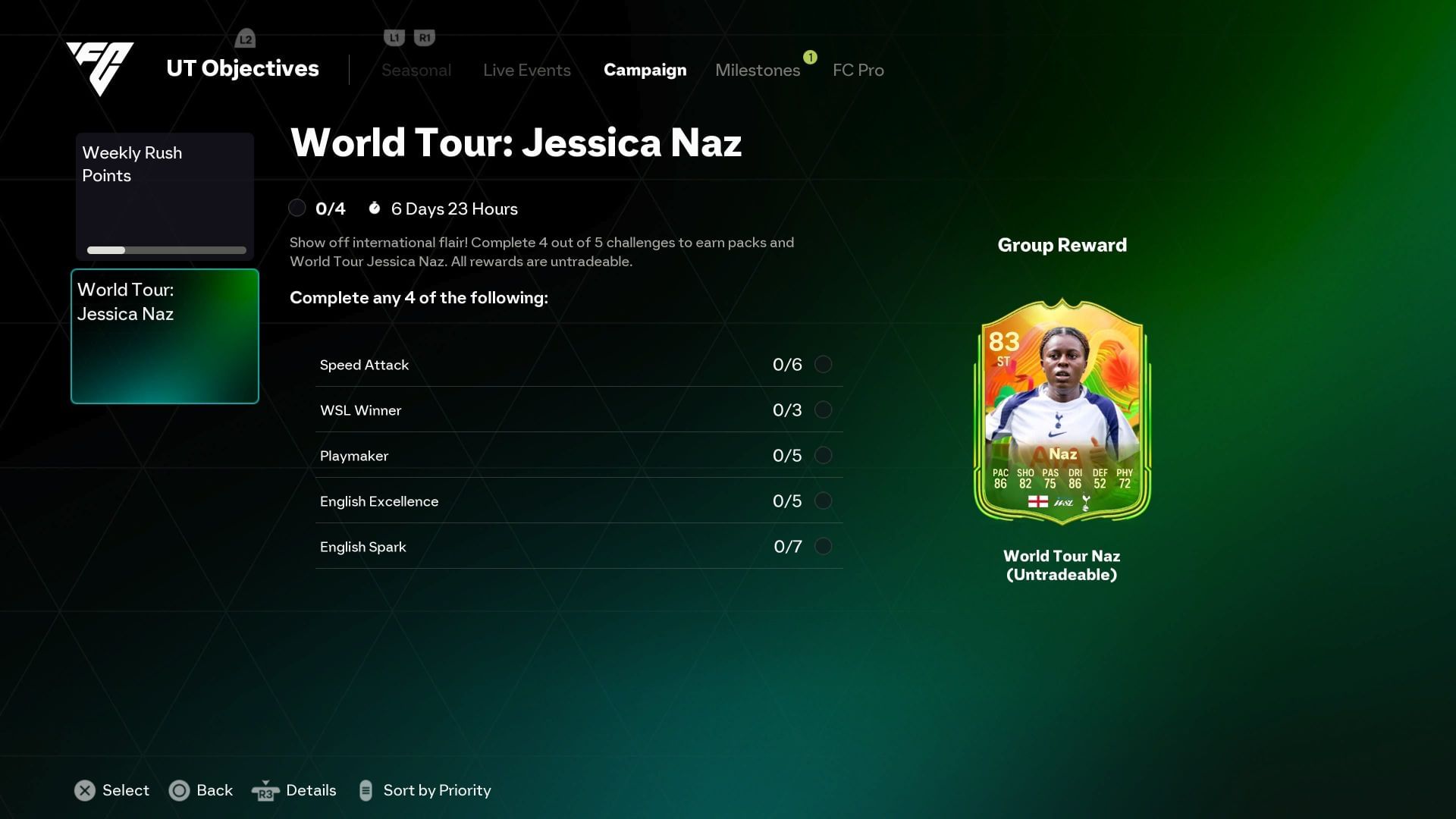This screenshot has width=1456, height=819.
Task: Click the timer icon beside 6 Days 23 Hours
Action: (374, 208)
